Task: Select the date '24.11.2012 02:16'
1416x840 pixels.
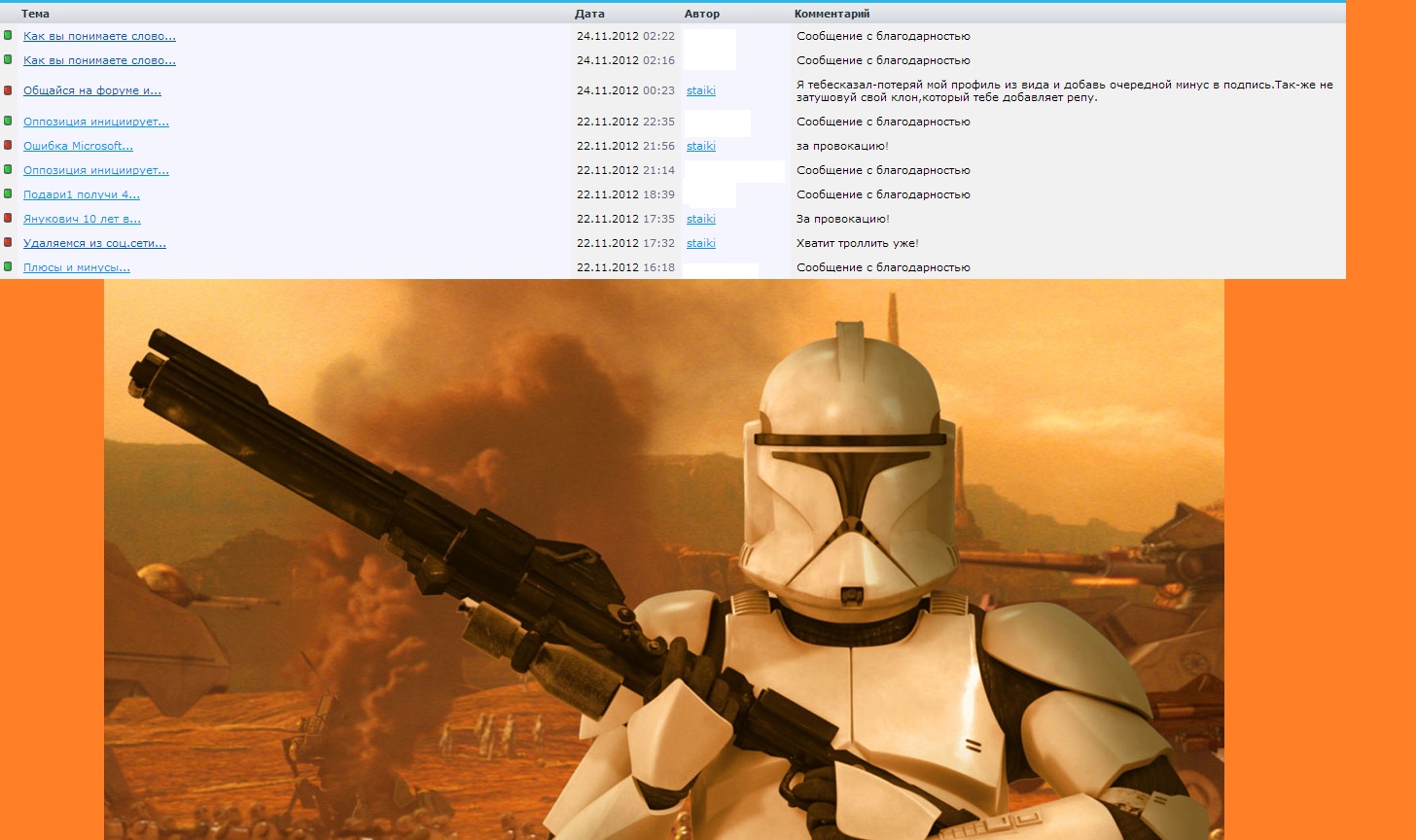Action: (x=625, y=60)
